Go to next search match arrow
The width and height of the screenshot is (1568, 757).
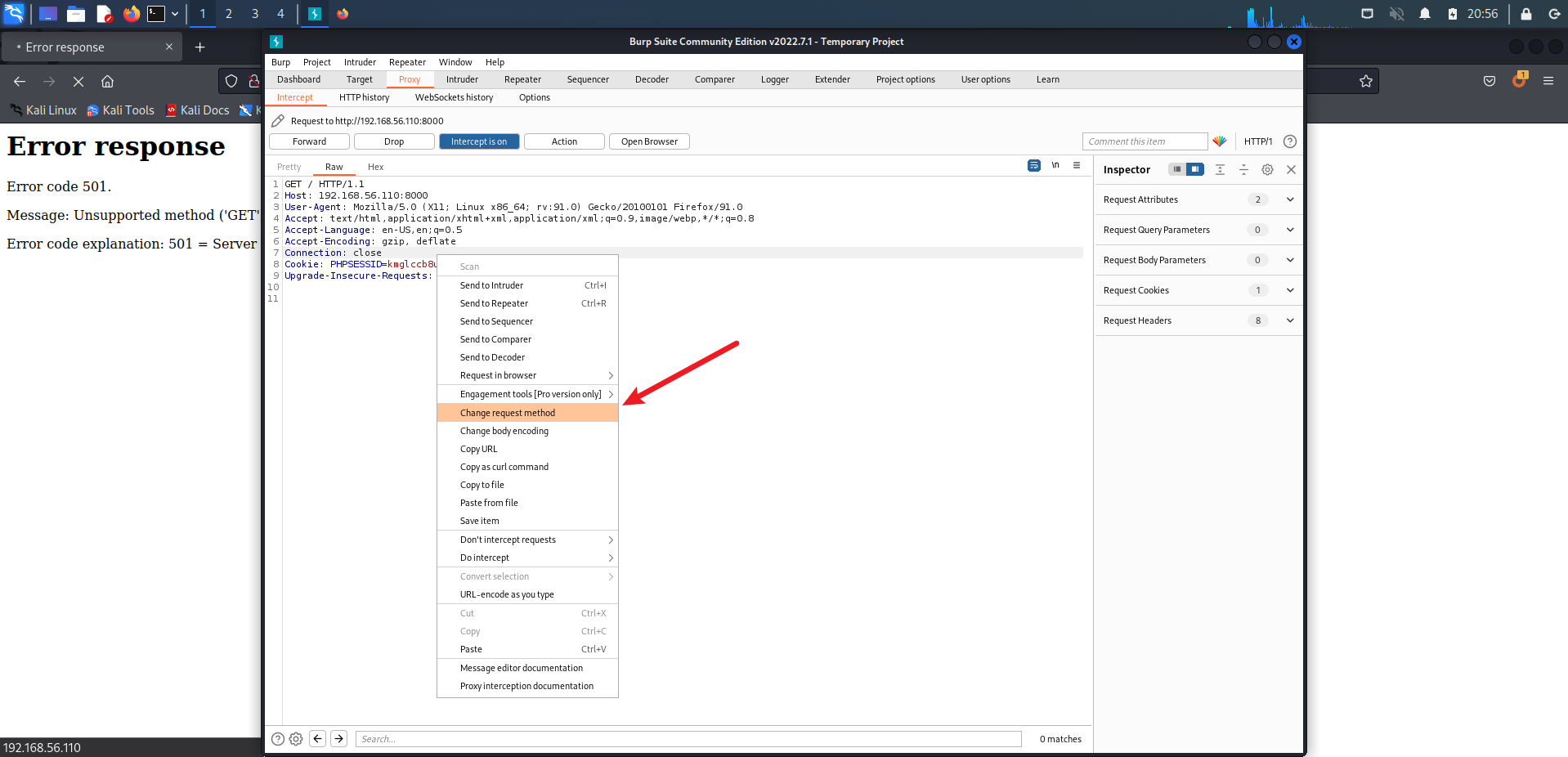(338, 739)
